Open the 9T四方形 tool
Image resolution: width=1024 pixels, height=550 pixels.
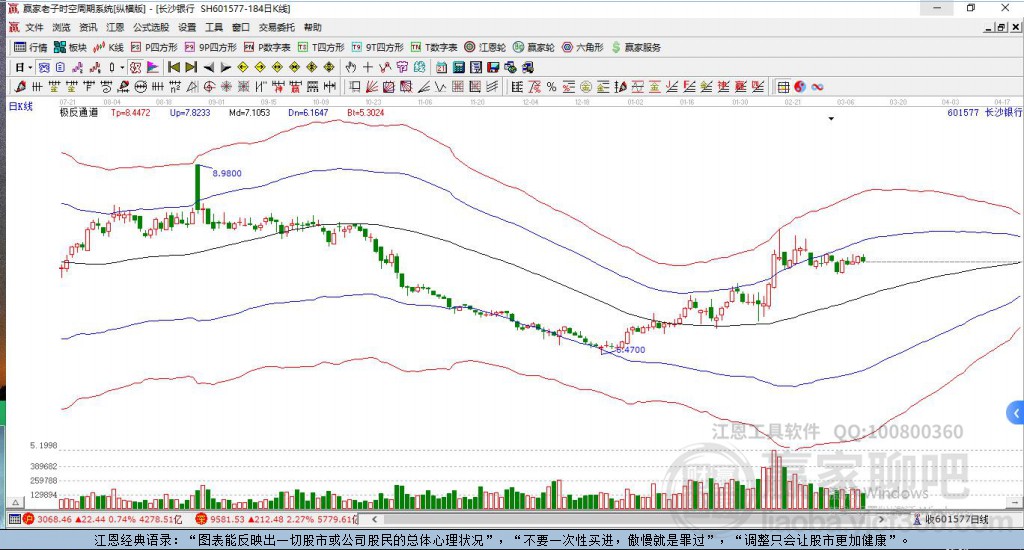(377, 47)
